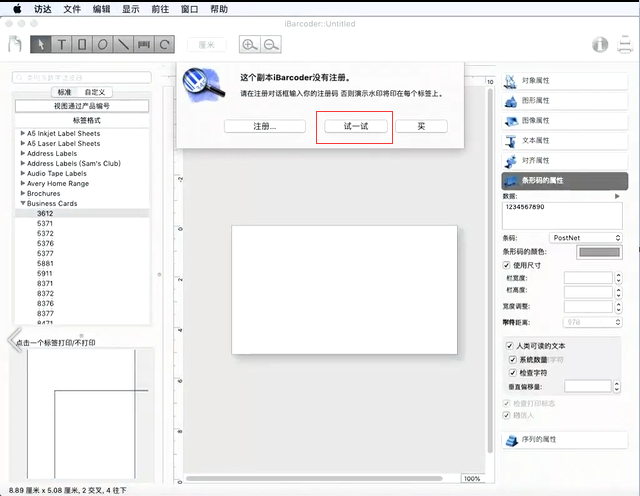
Task: Toggle 使用尺寸 checkbox
Action: 507,265
